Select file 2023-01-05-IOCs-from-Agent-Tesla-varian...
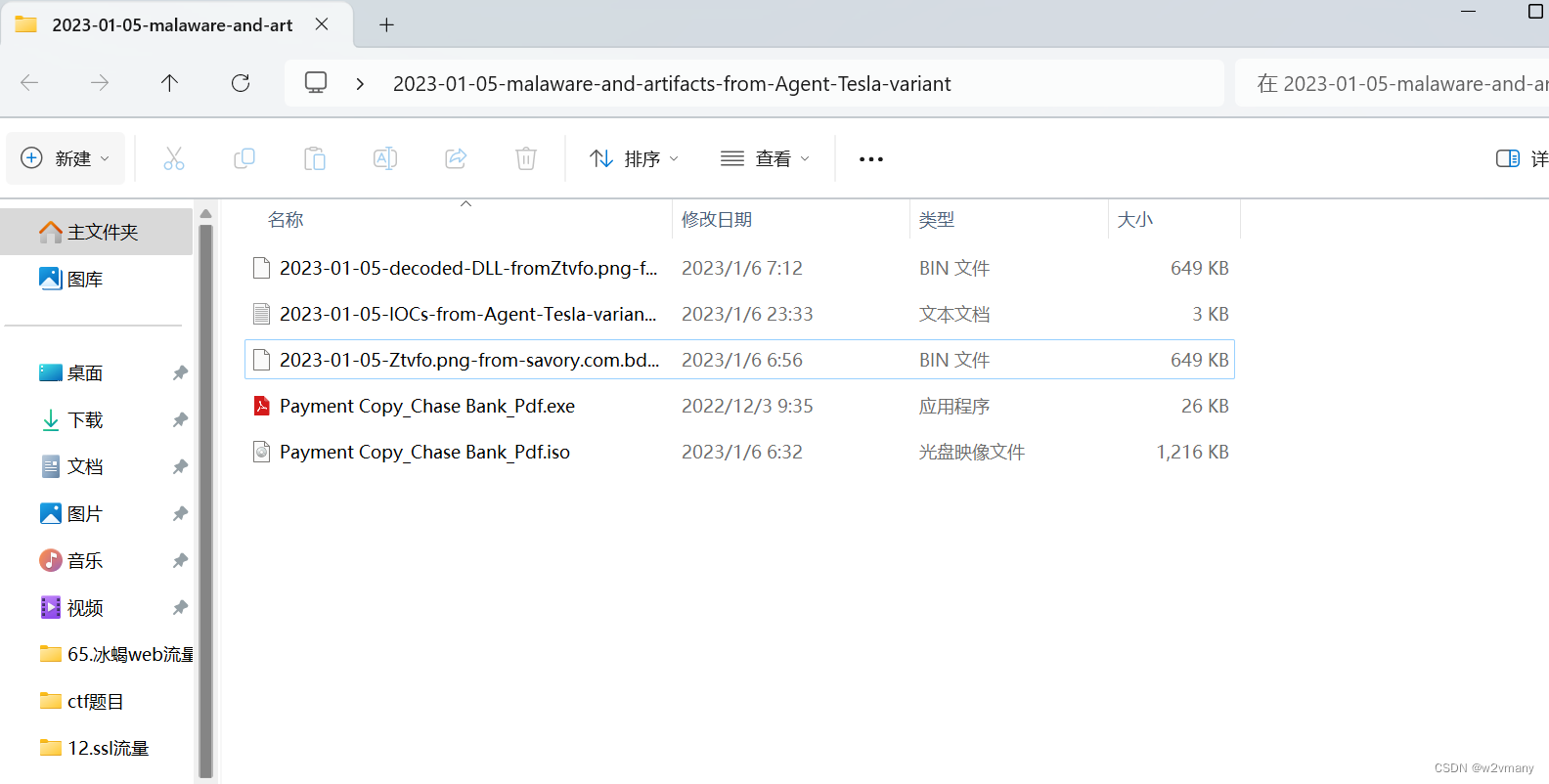This screenshot has width=1549, height=784. pos(467,314)
